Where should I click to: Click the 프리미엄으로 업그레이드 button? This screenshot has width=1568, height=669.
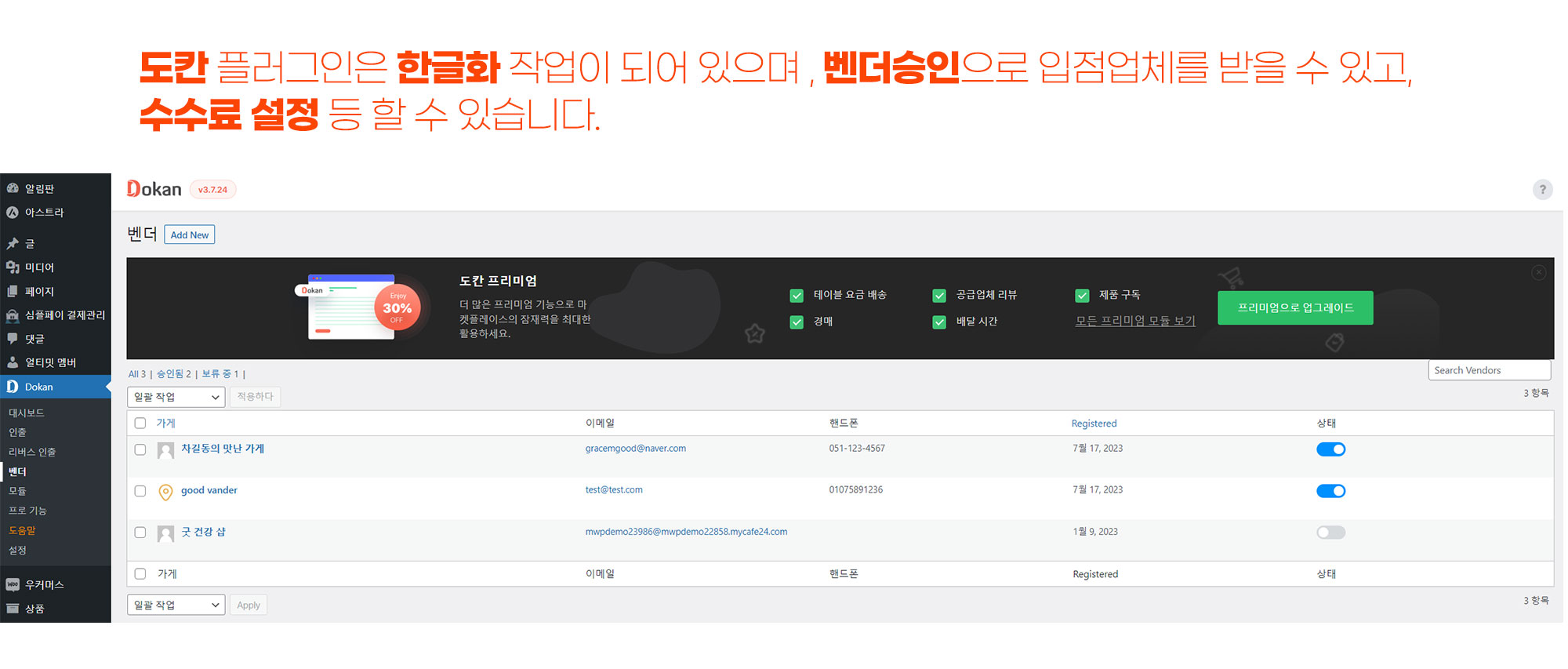1295,307
